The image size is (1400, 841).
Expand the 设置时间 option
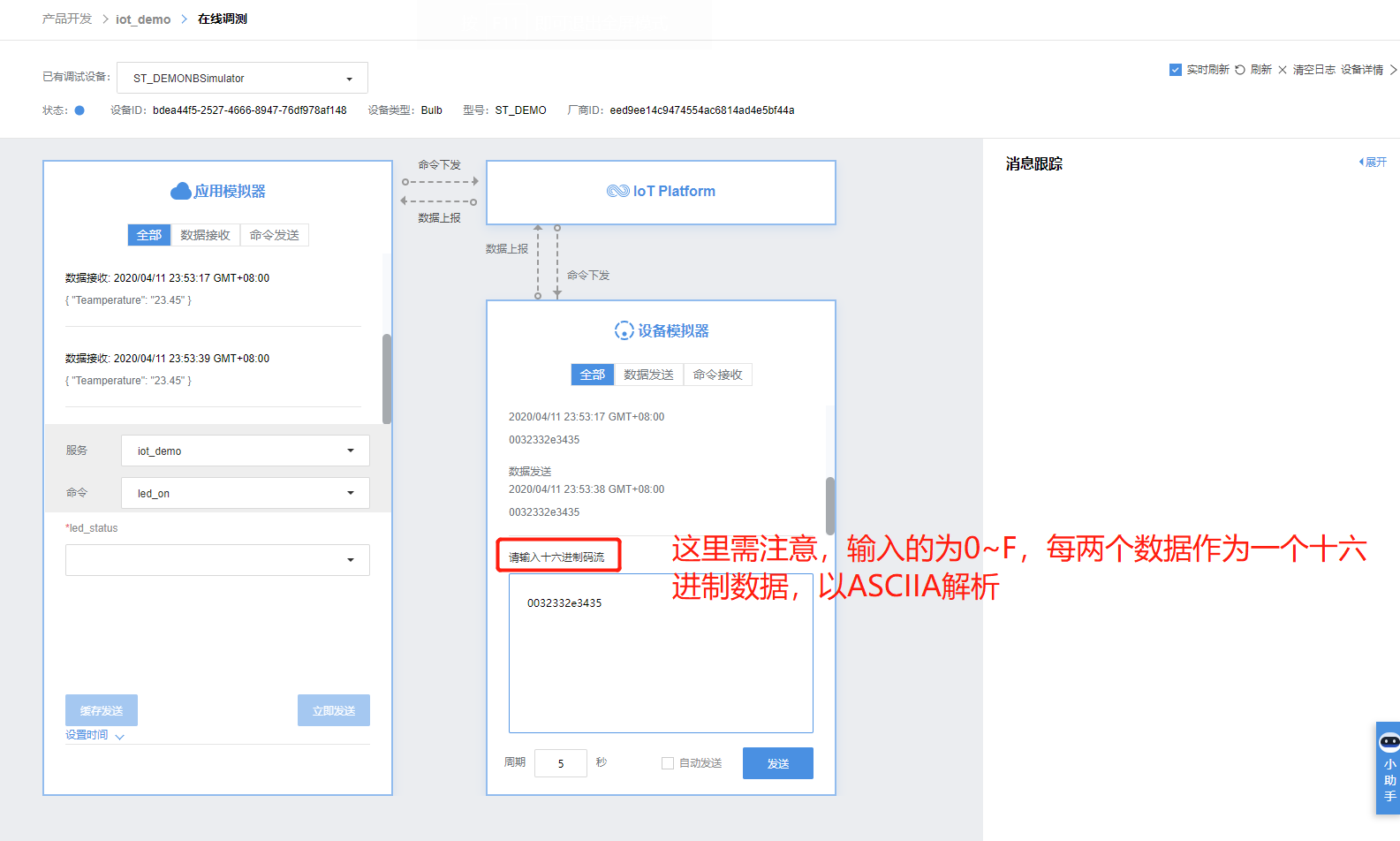click(95, 735)
